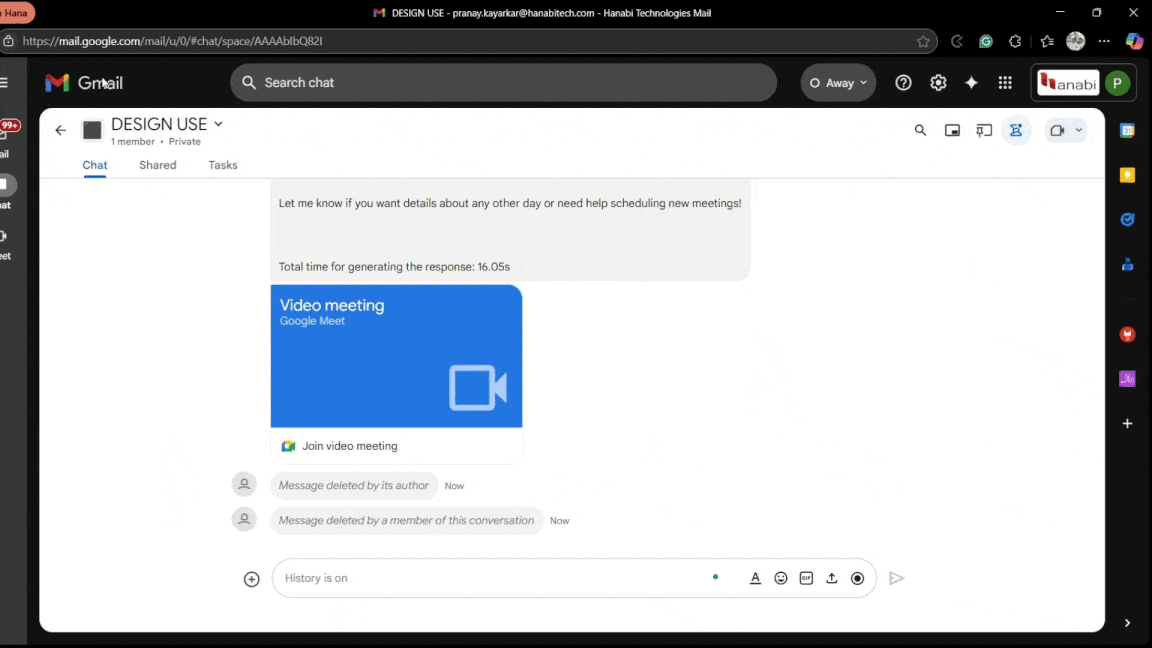Image resolution: width=1152 pixels, height=648 pixels.
Task: Switch to the Shared tab
Action: (158, 165)
